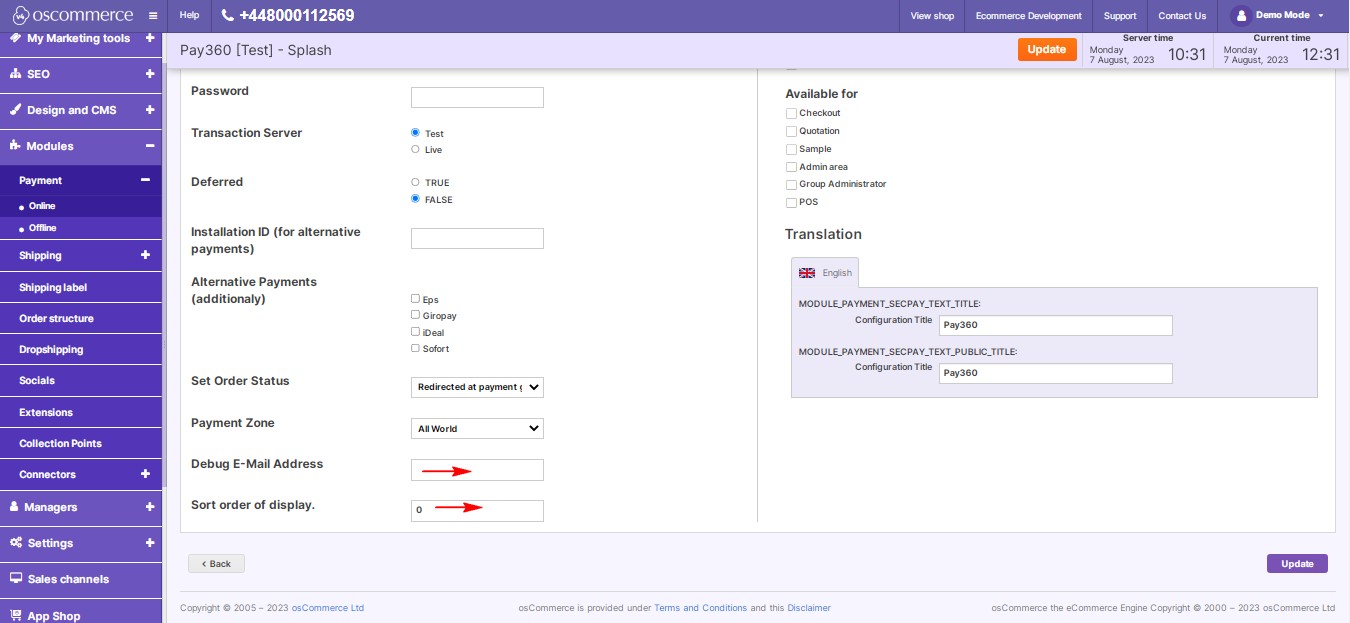Click the Sales channels monitor icon
This screenshot has height=623, width=1350.
pyautogui.click(x=16, y=579)
